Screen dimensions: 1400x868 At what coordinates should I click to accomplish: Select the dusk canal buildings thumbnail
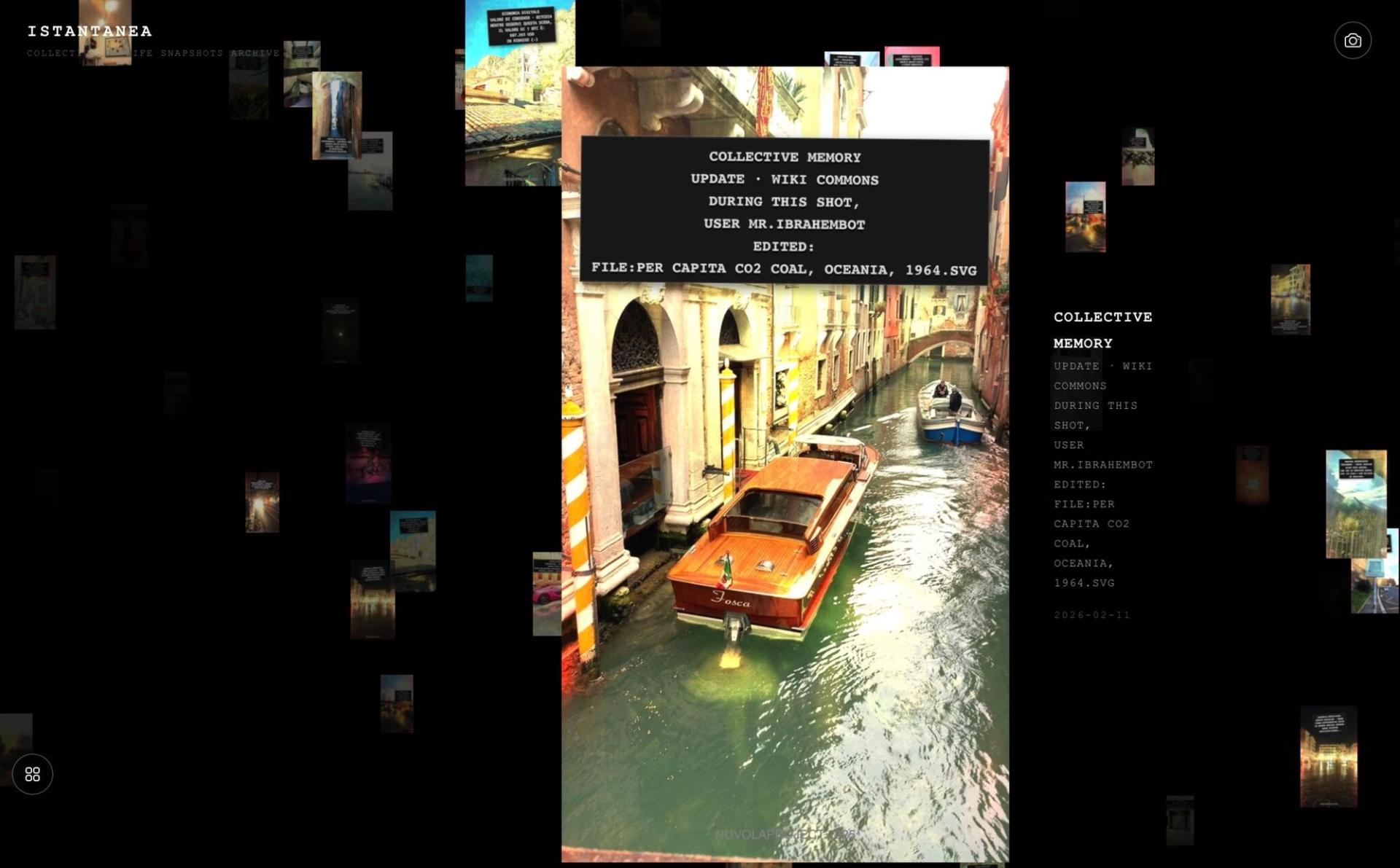pyautogui.click(x=1290, y=300)
